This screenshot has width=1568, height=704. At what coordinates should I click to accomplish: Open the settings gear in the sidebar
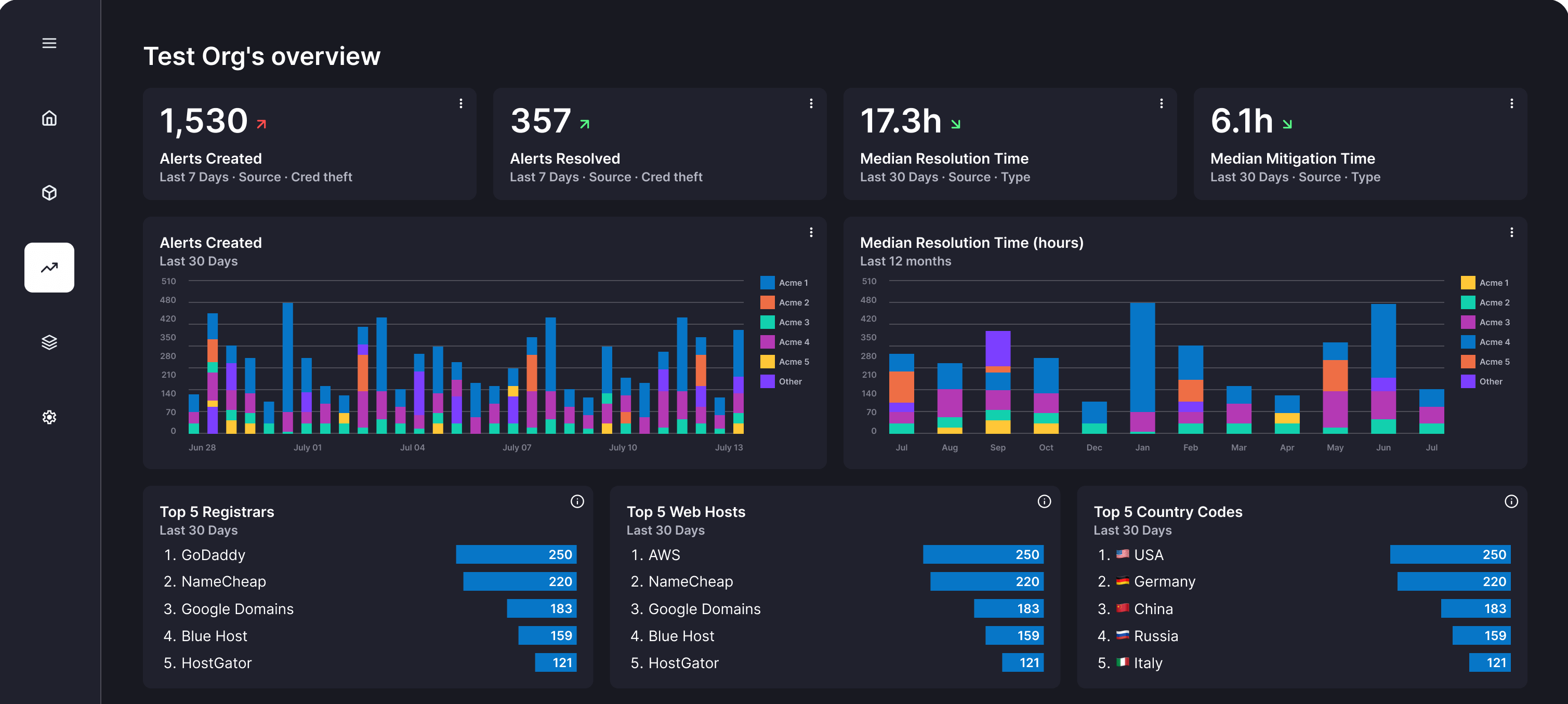point(49,417)
